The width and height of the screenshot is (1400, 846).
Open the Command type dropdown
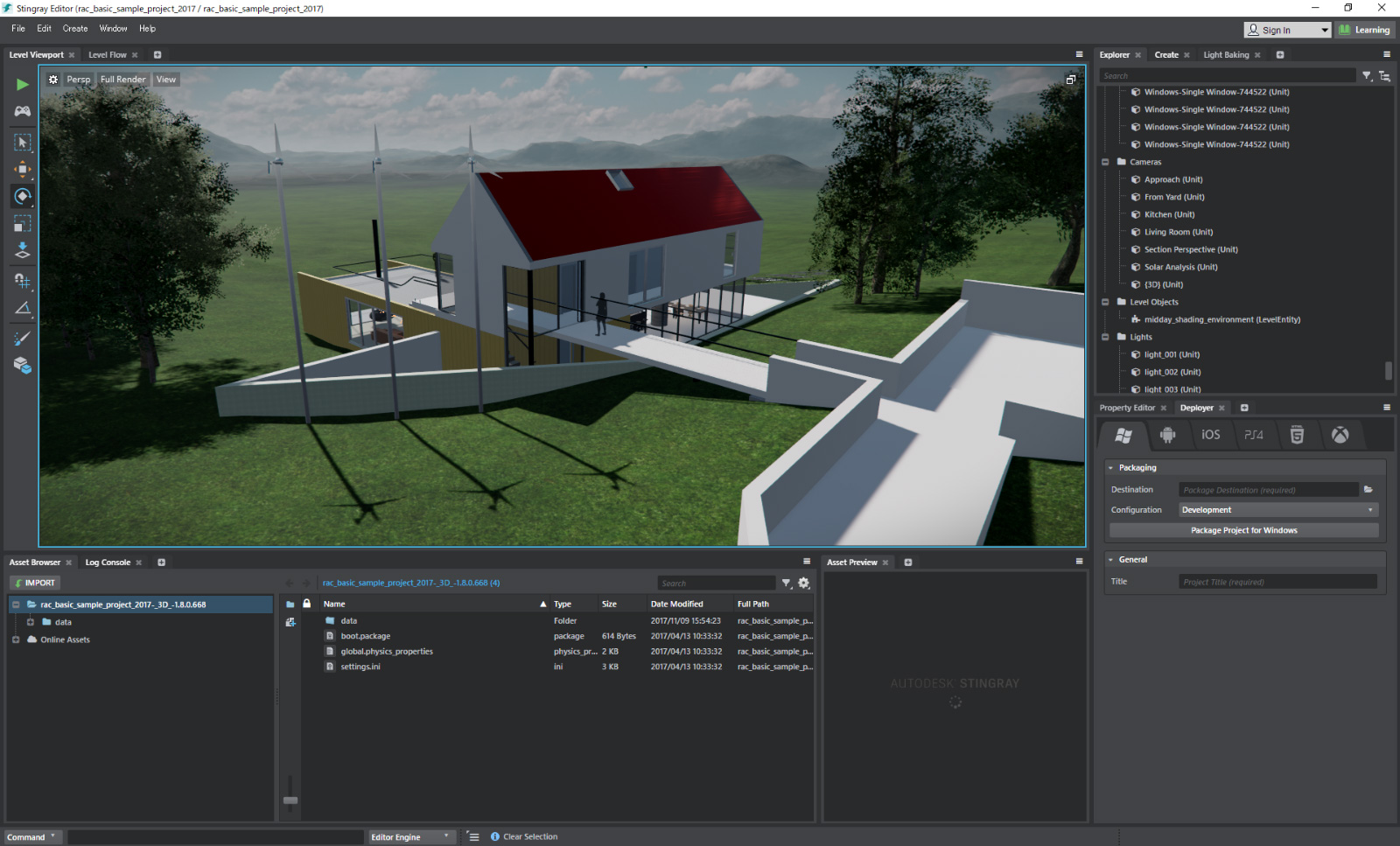point(32,837)
